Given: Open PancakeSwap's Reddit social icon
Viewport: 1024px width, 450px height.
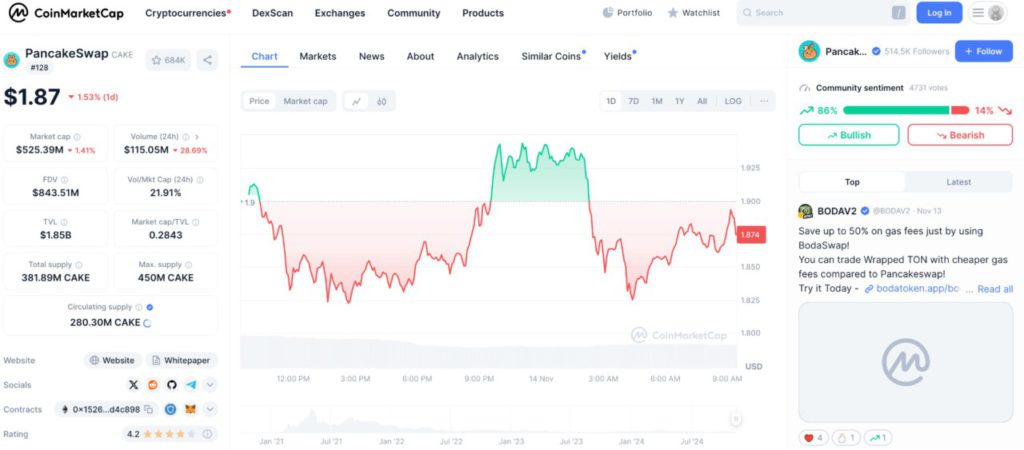Looking at the screenshot, I should point(152,384).
